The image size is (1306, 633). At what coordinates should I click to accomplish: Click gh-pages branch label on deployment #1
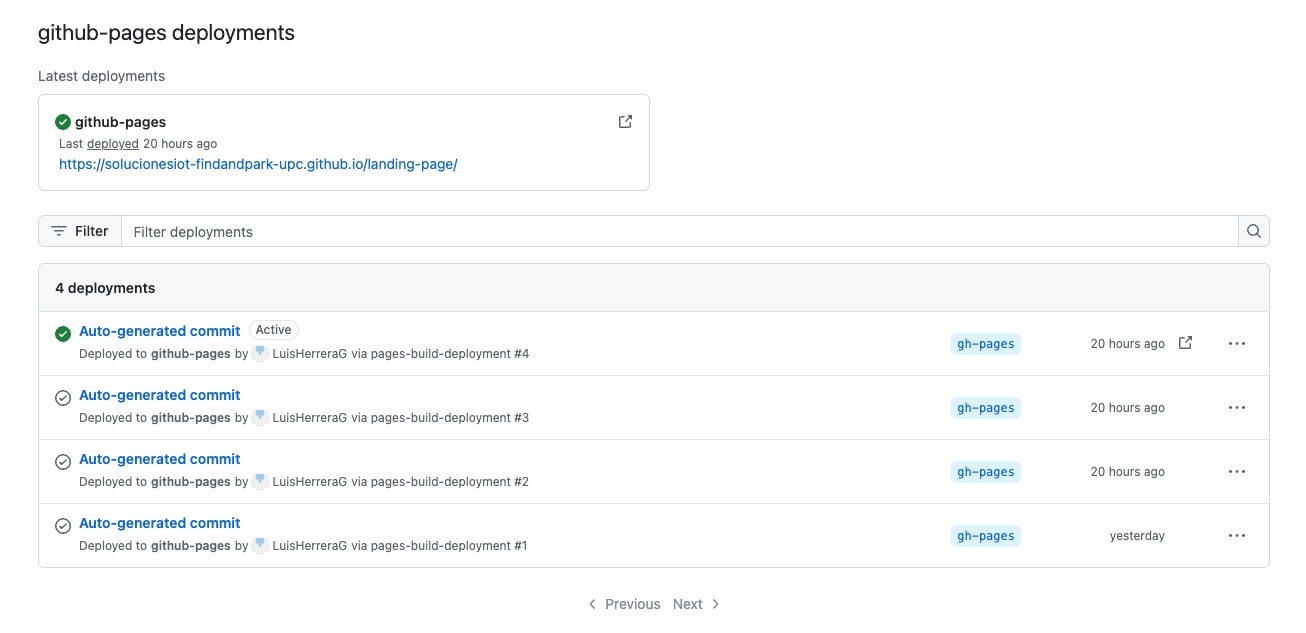(x=986, y=536)
